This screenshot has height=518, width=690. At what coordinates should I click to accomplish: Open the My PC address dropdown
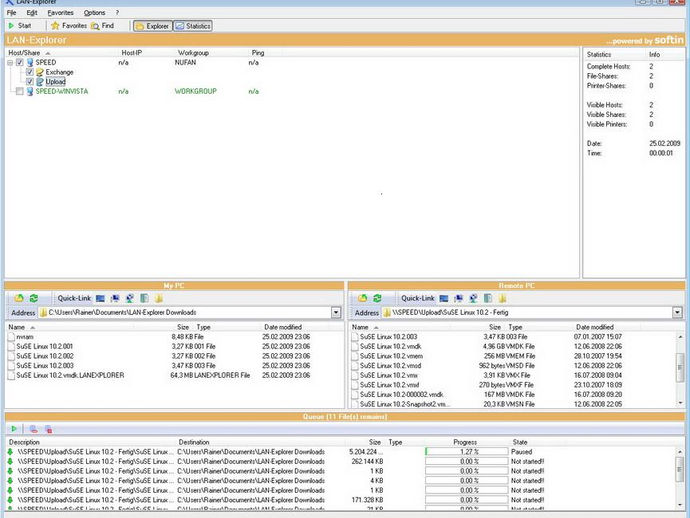(x=336, y=312)
